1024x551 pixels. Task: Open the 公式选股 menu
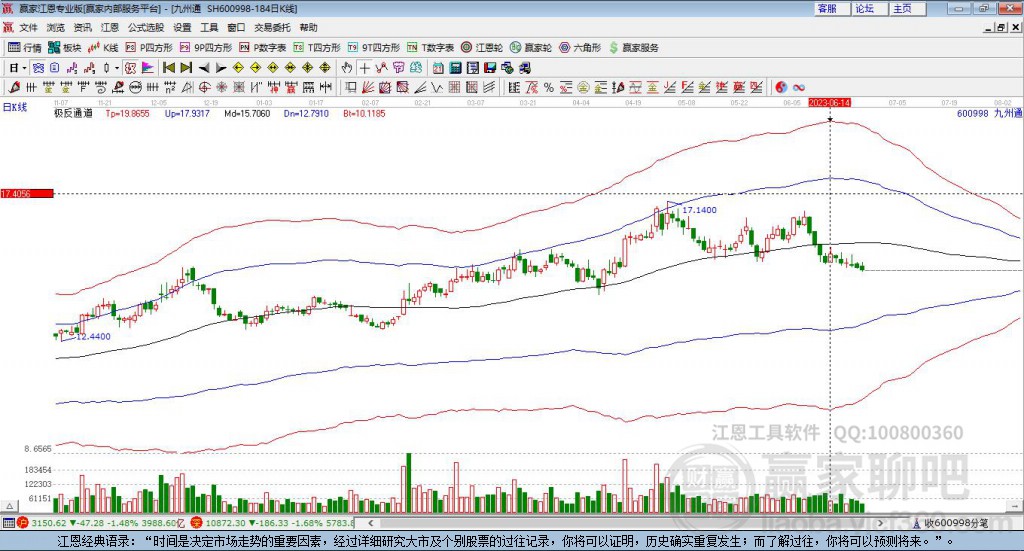(x=146, y=27)
